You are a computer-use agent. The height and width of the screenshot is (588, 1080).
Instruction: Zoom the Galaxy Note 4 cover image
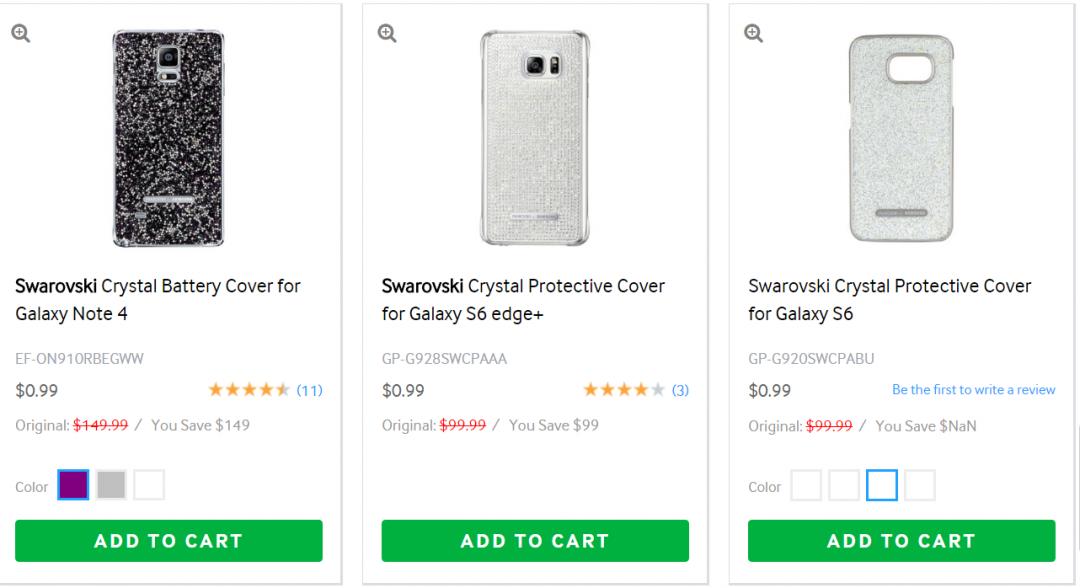(20, 33)
